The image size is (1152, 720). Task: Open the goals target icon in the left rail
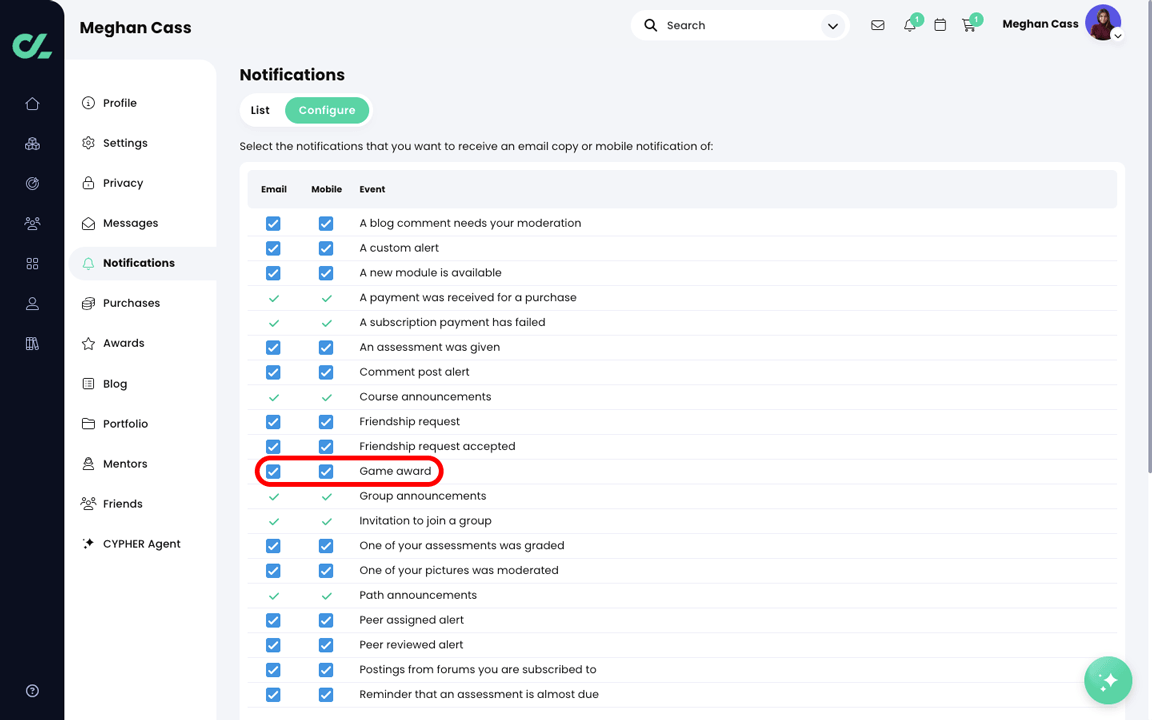coord(32,184)
